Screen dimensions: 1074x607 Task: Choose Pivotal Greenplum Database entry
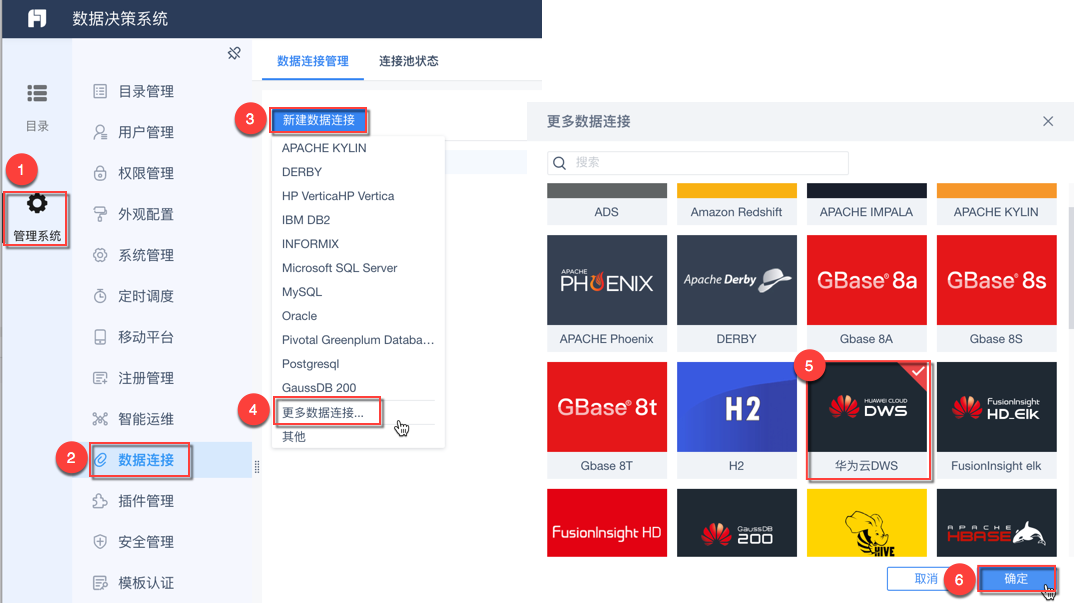pos(358,340)
